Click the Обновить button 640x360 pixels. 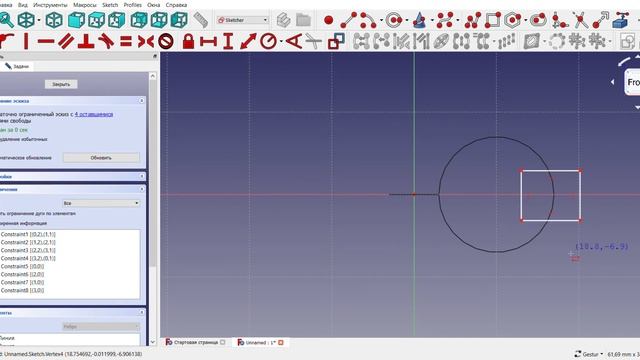click(101, 158)
